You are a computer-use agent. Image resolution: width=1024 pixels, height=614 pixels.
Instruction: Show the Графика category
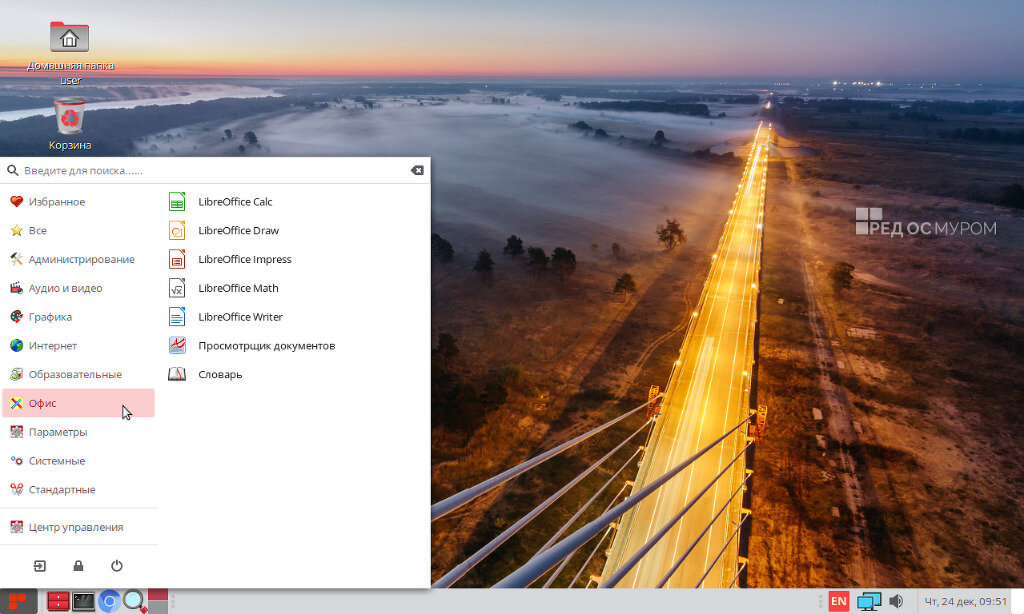pos(78,317)
